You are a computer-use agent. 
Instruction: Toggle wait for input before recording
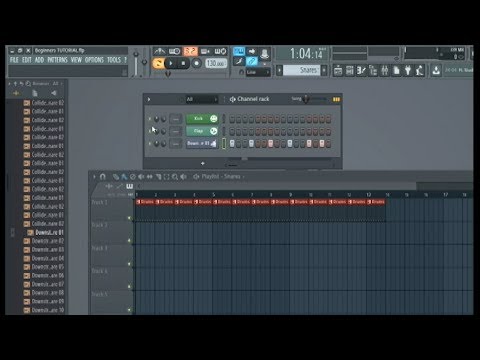click(174, 51)
